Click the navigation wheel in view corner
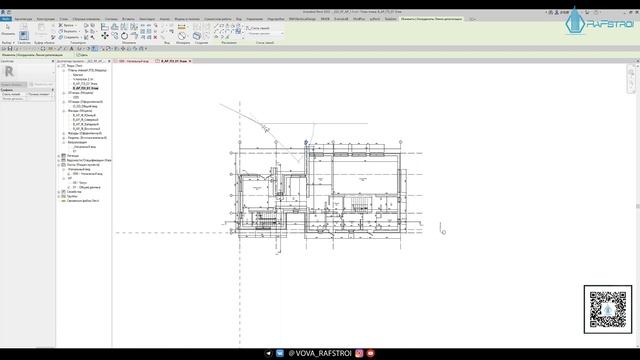Image resolution: width=640 pixels, height=360 pixels. [x=631, y=73]
